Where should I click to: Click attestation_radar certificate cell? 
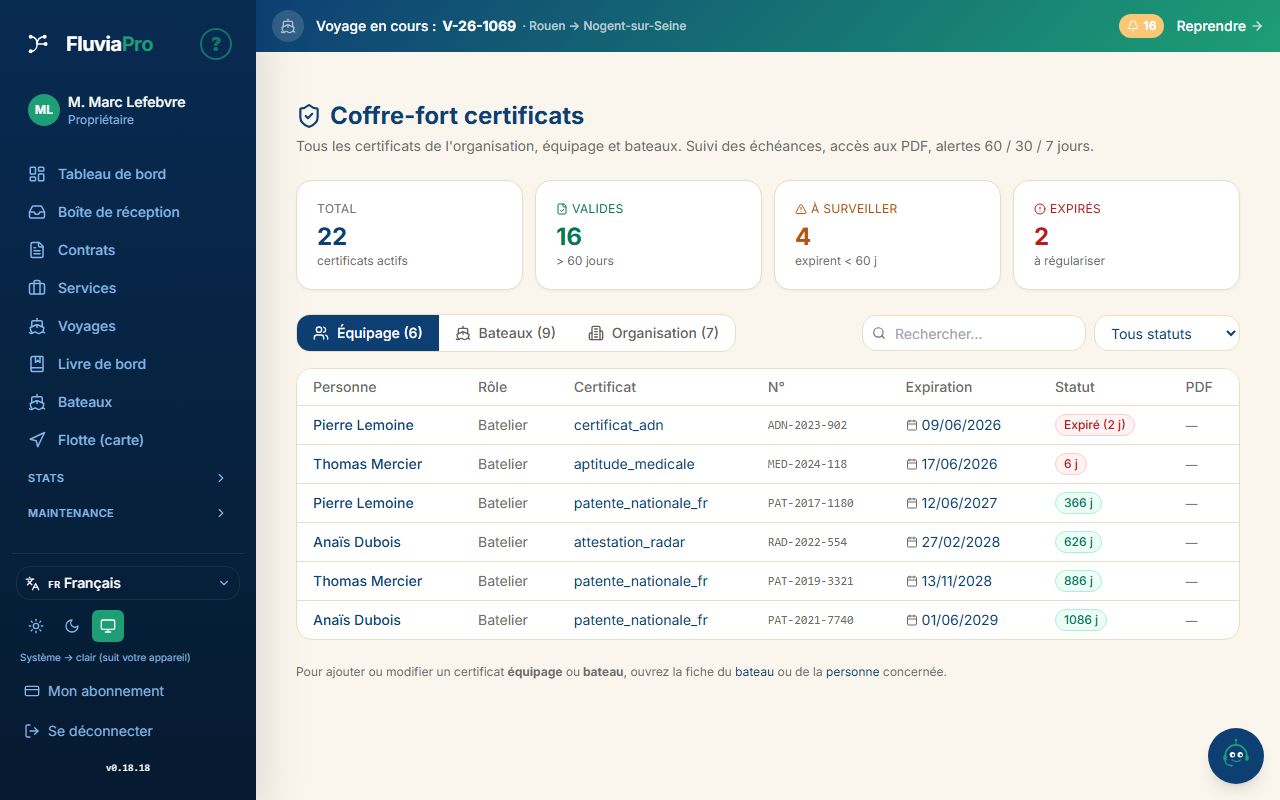629,542
